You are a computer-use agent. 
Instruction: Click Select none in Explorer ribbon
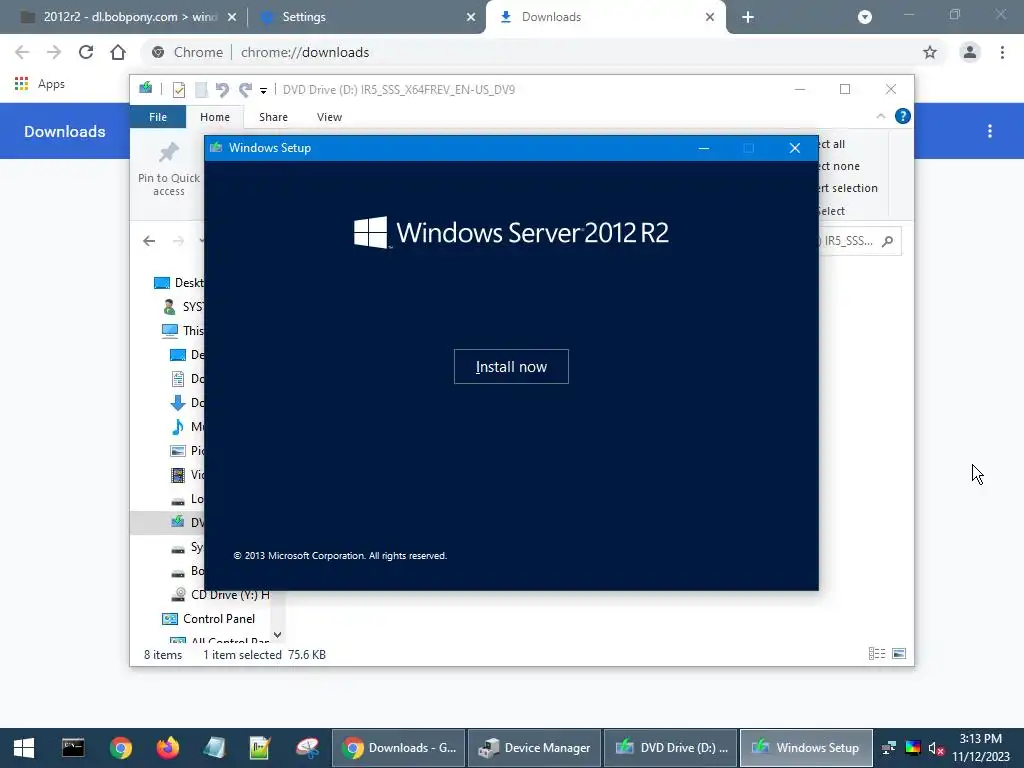tap(839, 167)
